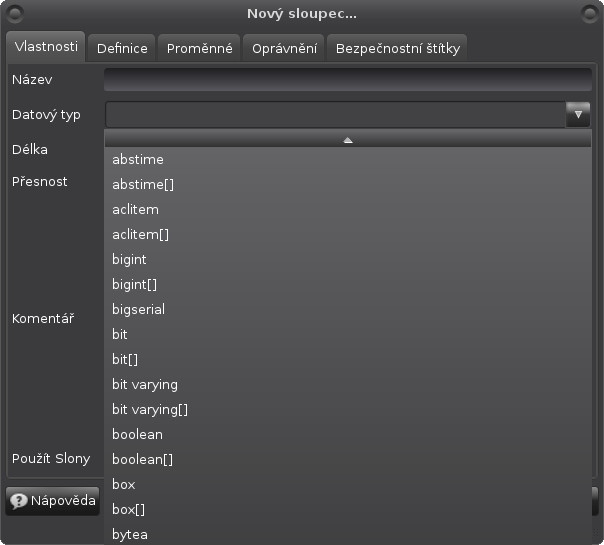Screen dimensions: 604x545
Task: Select boolean from the list
Action: (348, 434)
